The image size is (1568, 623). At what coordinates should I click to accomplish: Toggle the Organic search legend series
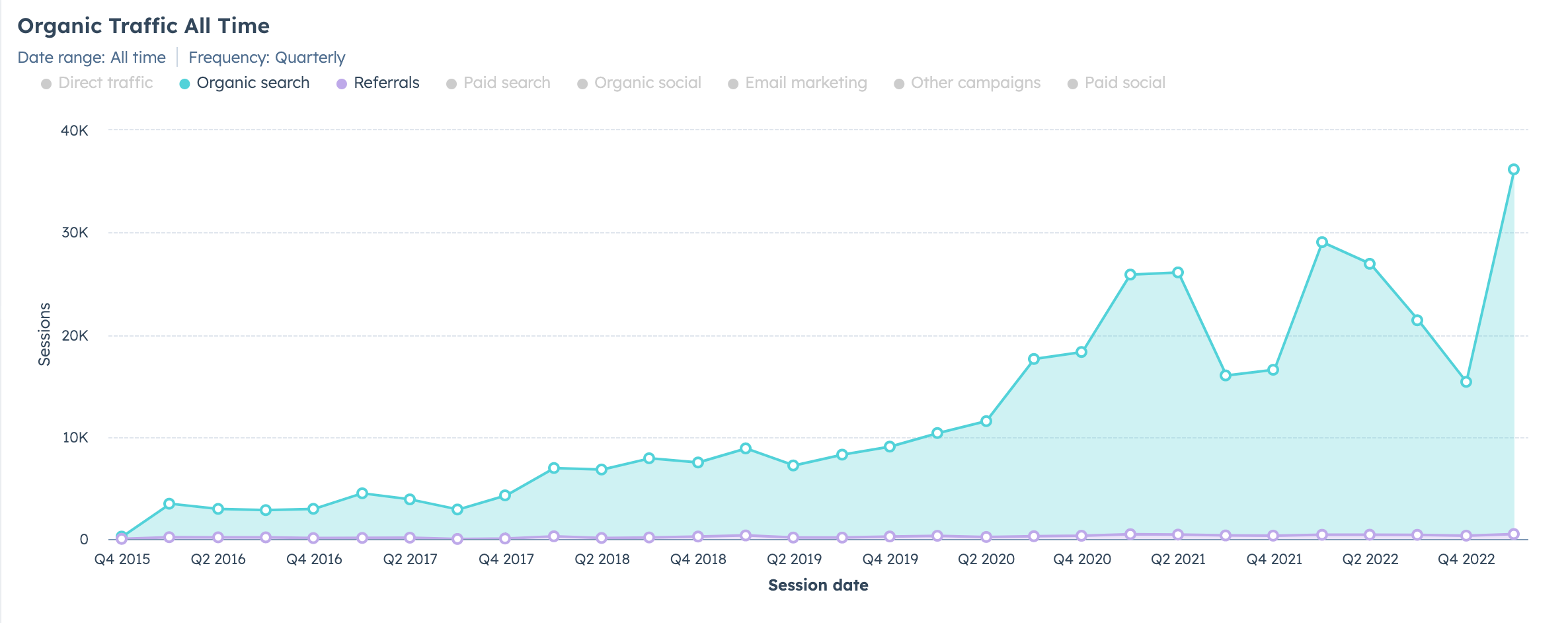(245, 83)
